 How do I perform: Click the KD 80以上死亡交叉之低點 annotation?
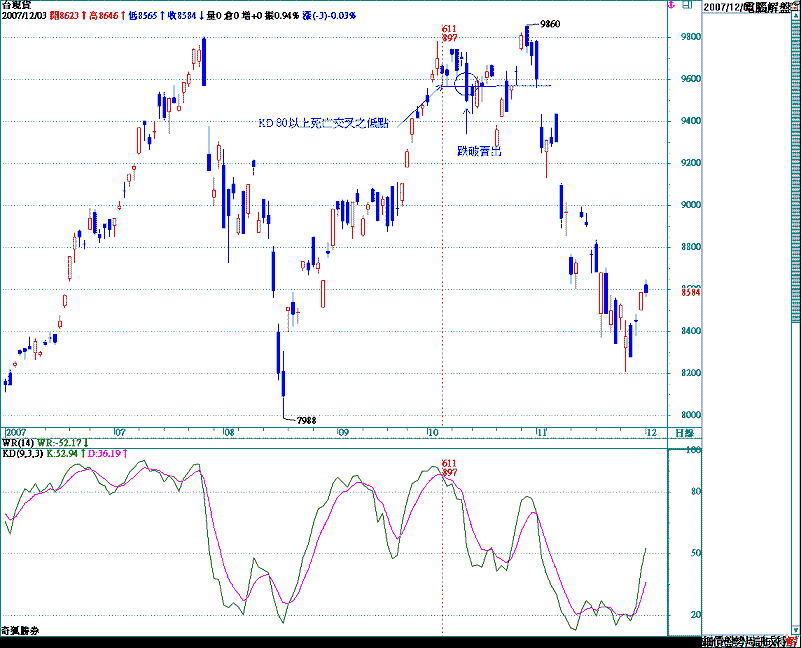pyautogui.click(x=326, y=123)
